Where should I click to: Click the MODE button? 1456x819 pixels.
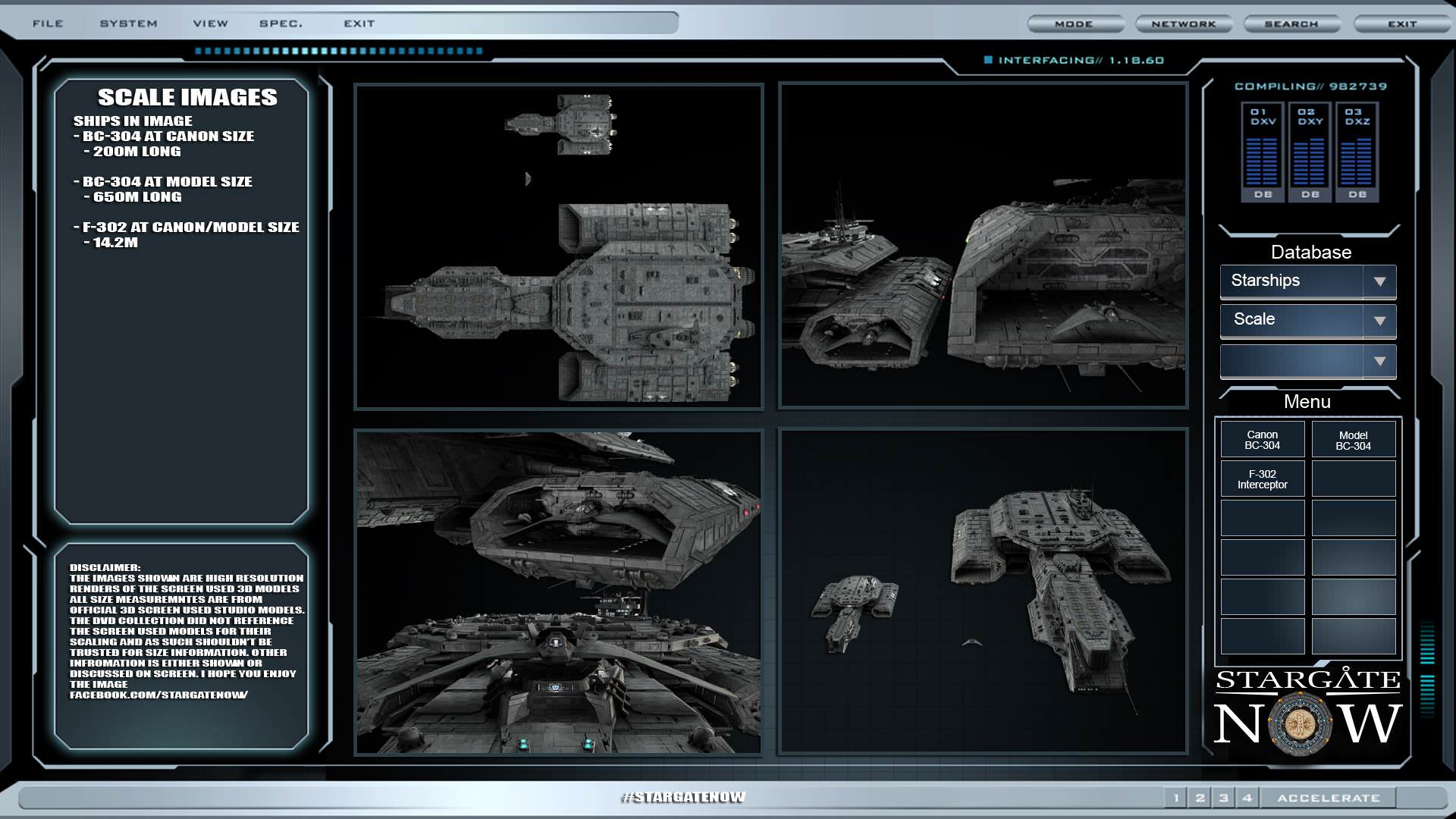click(x=1075, y=24)
